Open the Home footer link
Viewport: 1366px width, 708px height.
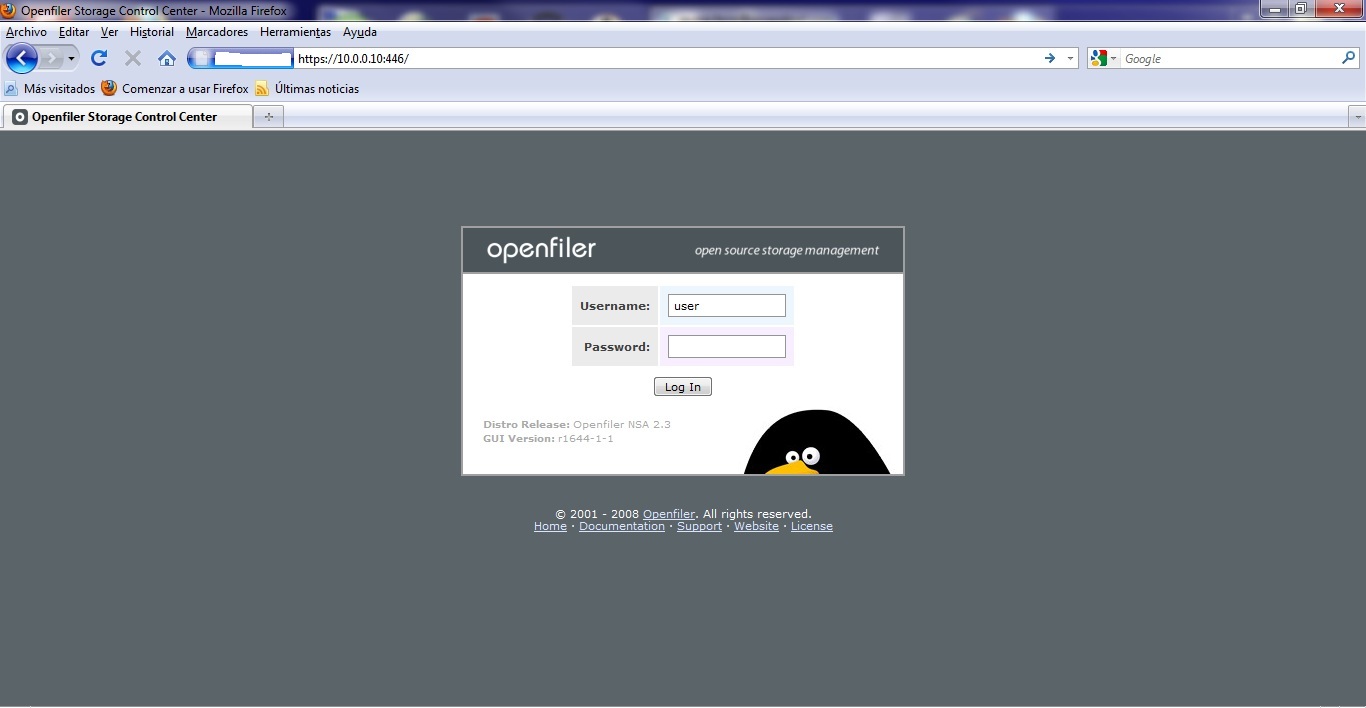[550, 526]
